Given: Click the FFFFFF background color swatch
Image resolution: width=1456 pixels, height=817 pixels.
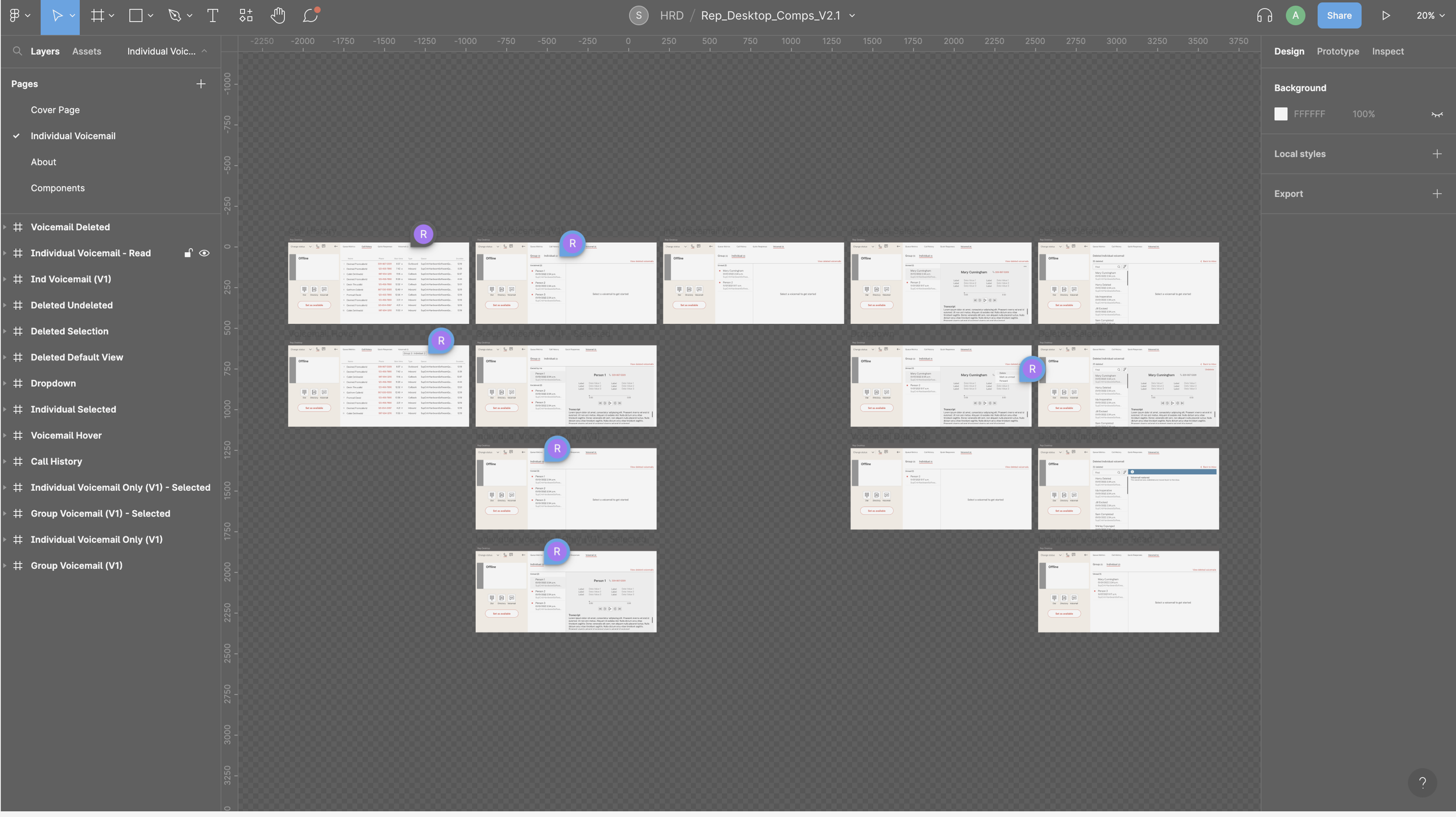Looking at the screenshot, I should (x=1280, y=114).
